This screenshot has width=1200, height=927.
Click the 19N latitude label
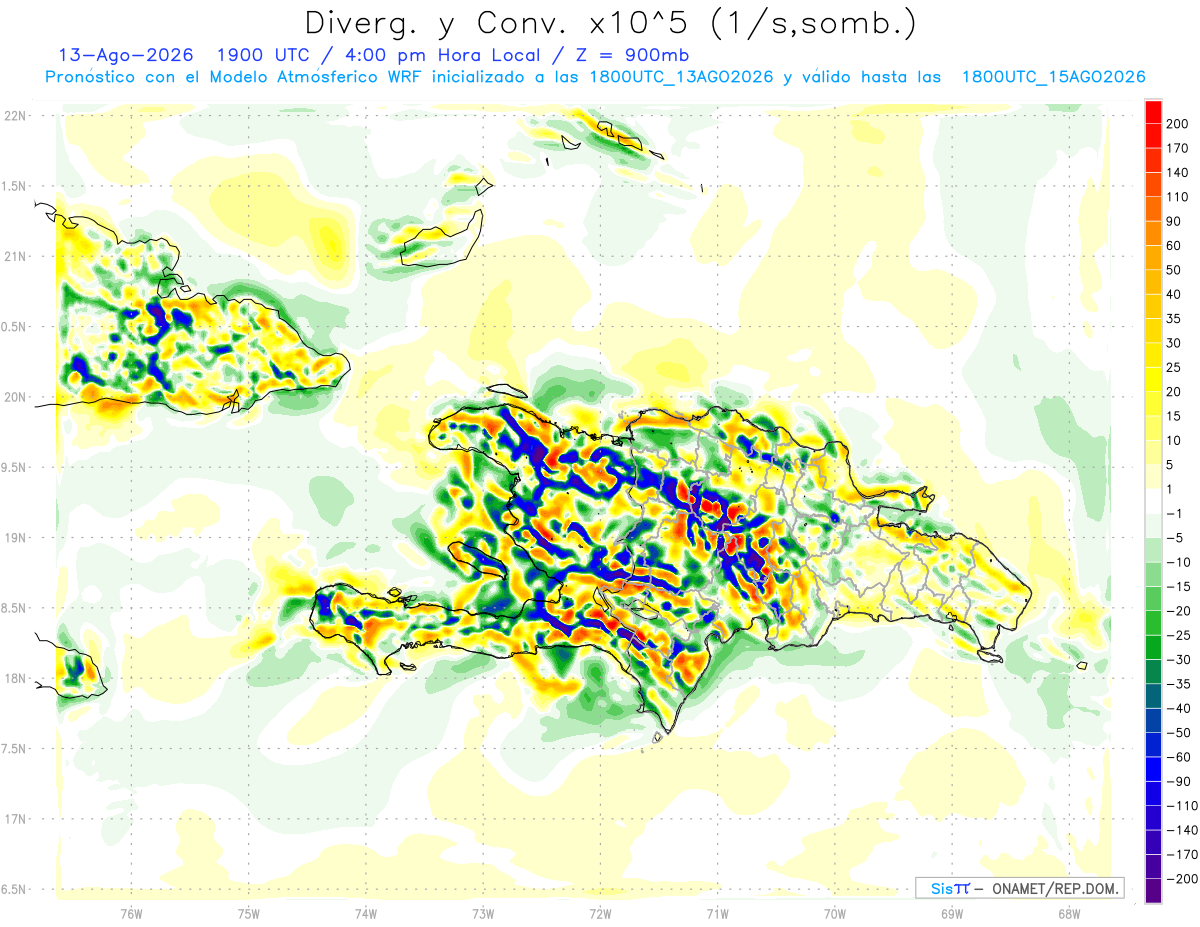15,538
